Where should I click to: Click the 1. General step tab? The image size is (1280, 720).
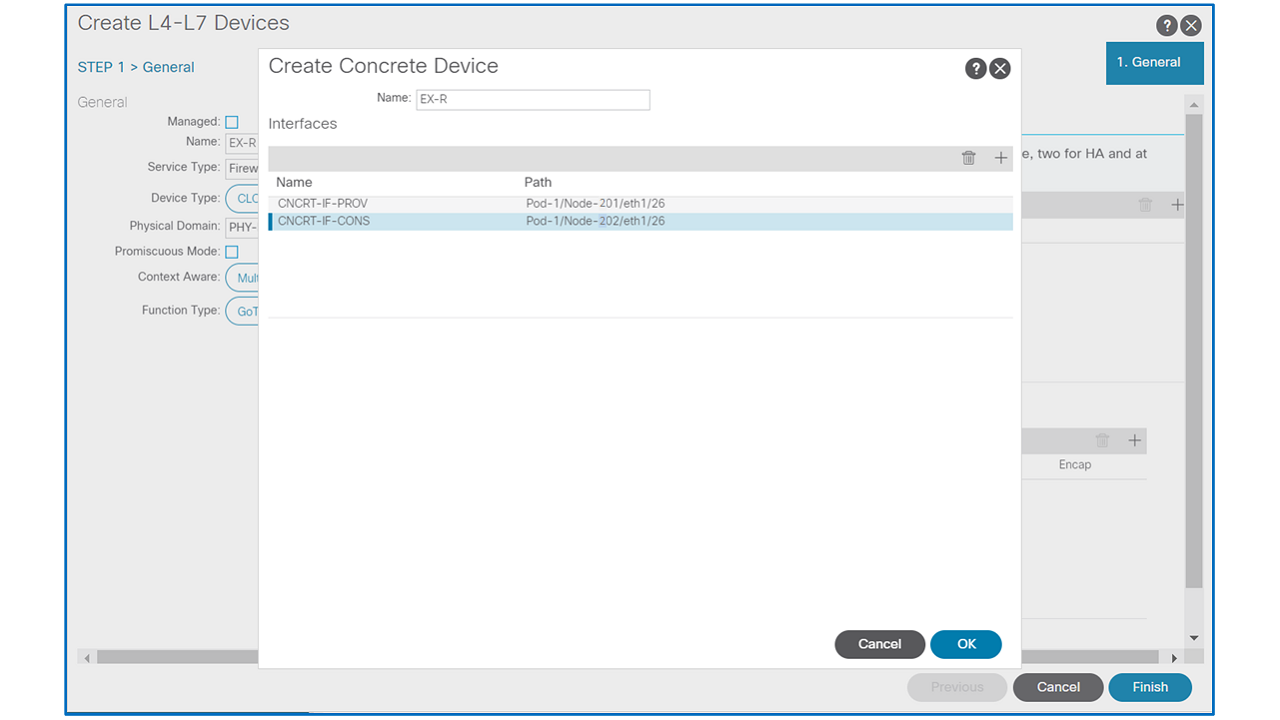coord(1154,63)
